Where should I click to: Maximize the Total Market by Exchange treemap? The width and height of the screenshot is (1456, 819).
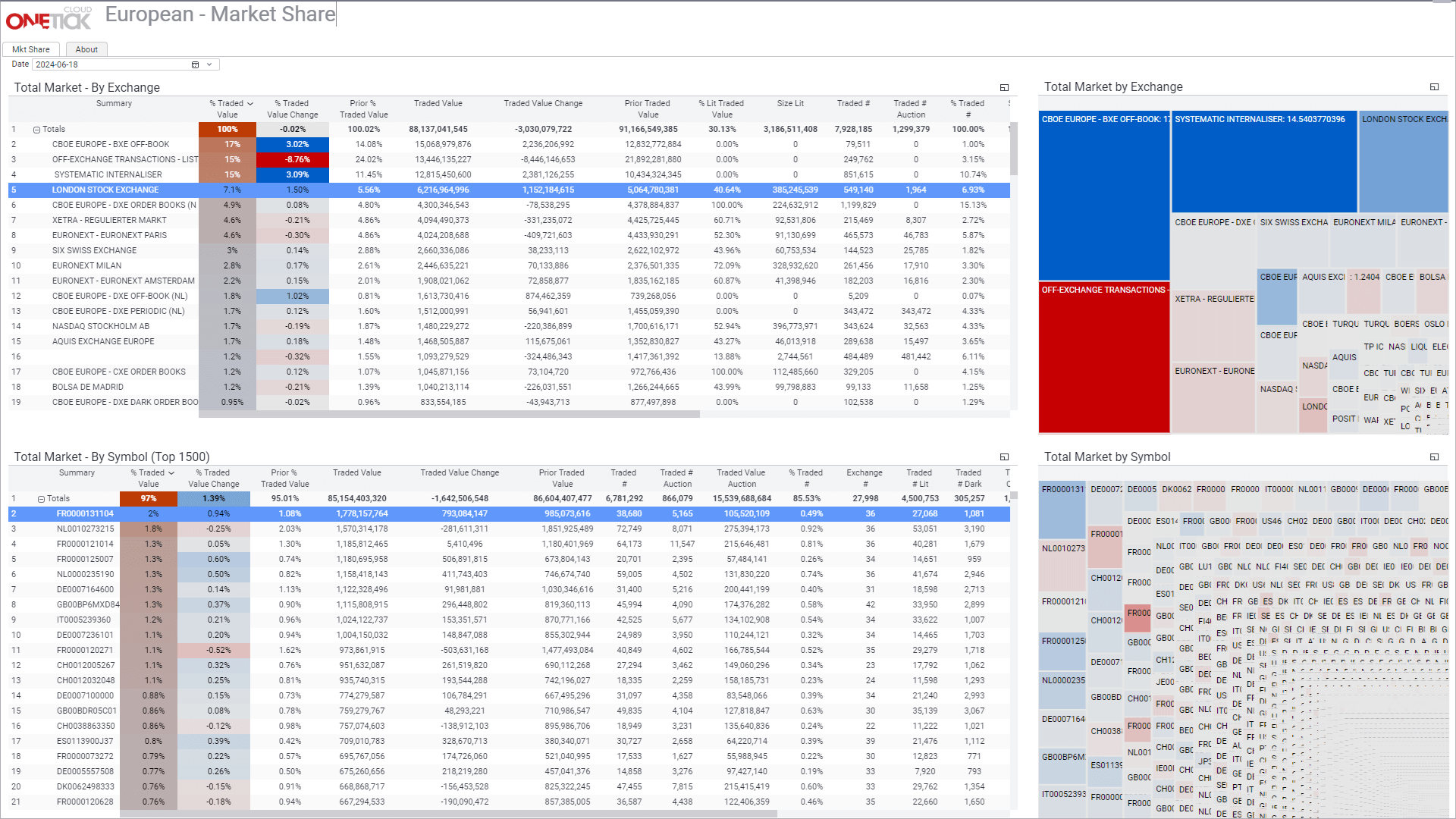click(1434, 87)
